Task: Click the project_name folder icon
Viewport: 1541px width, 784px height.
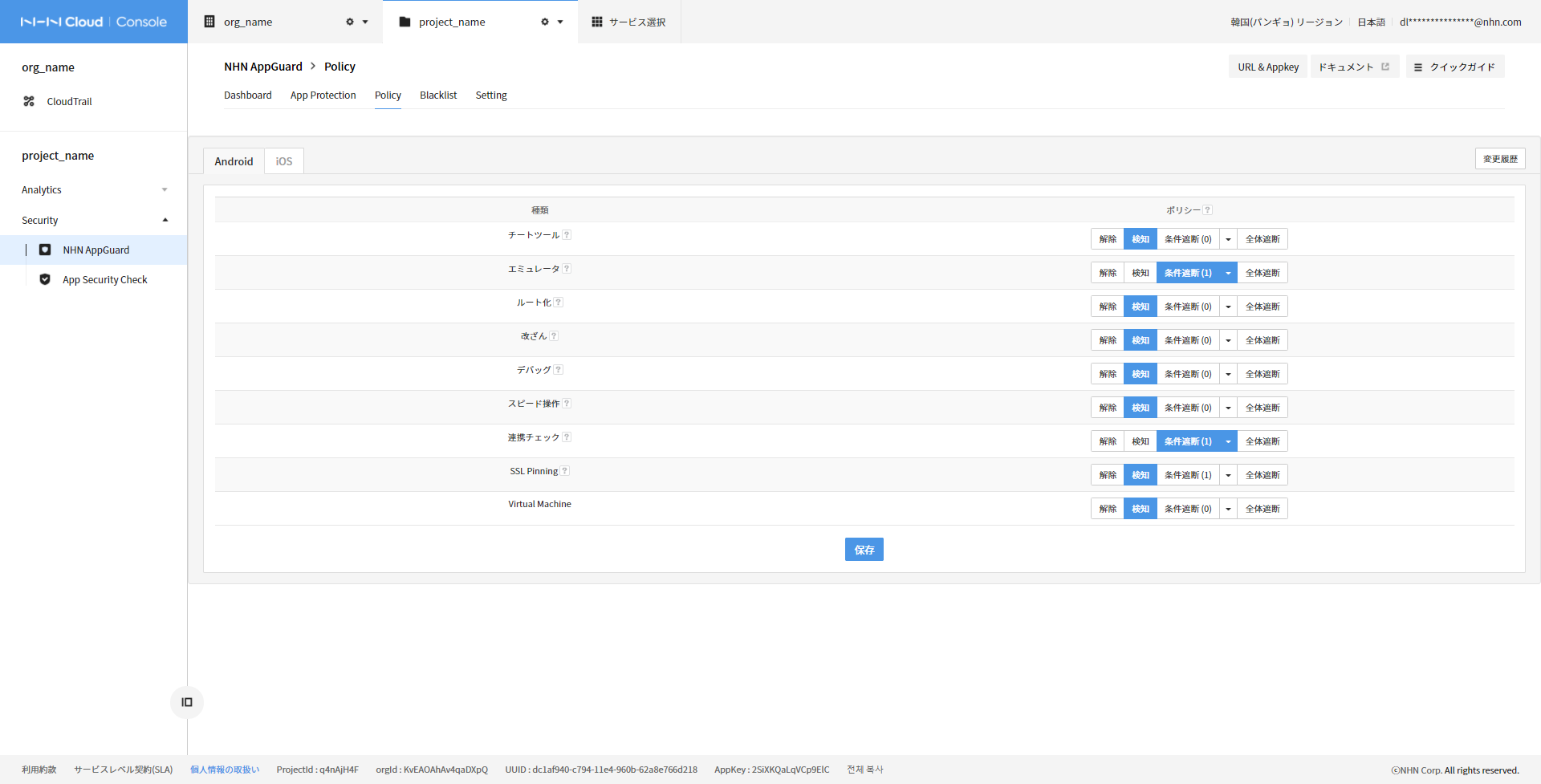Action: coord(405,22)
